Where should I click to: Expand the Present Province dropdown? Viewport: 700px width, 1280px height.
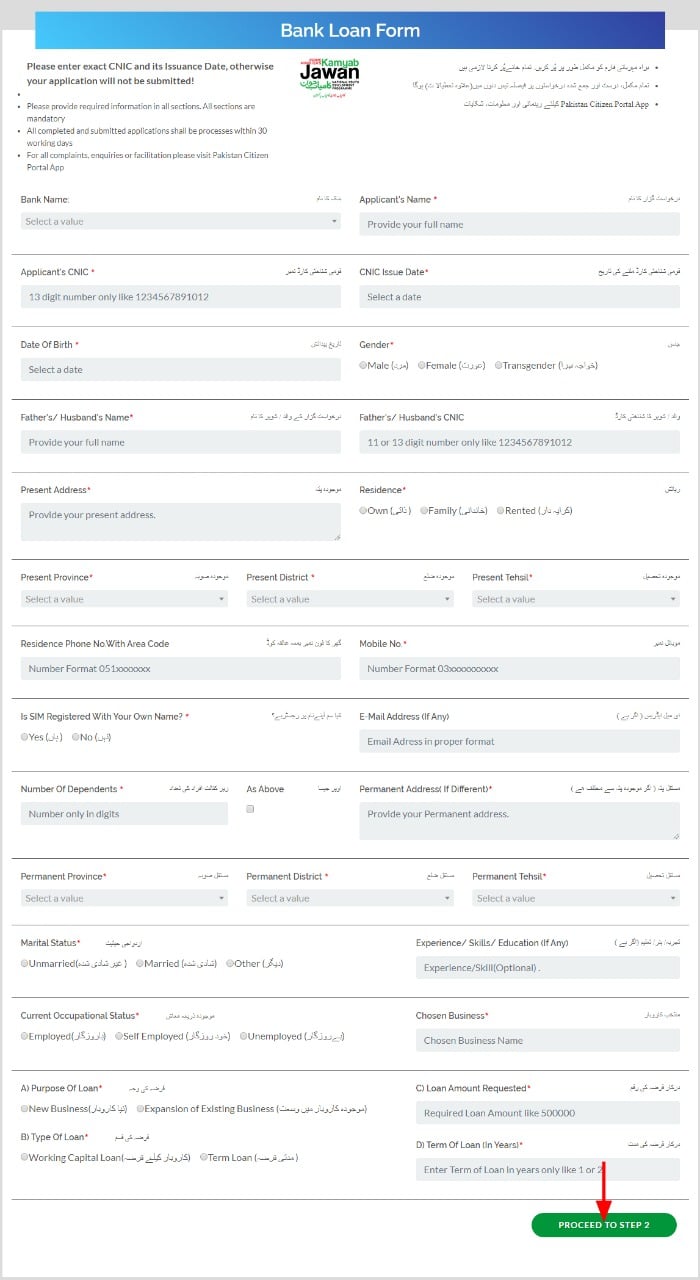point(124,599)
